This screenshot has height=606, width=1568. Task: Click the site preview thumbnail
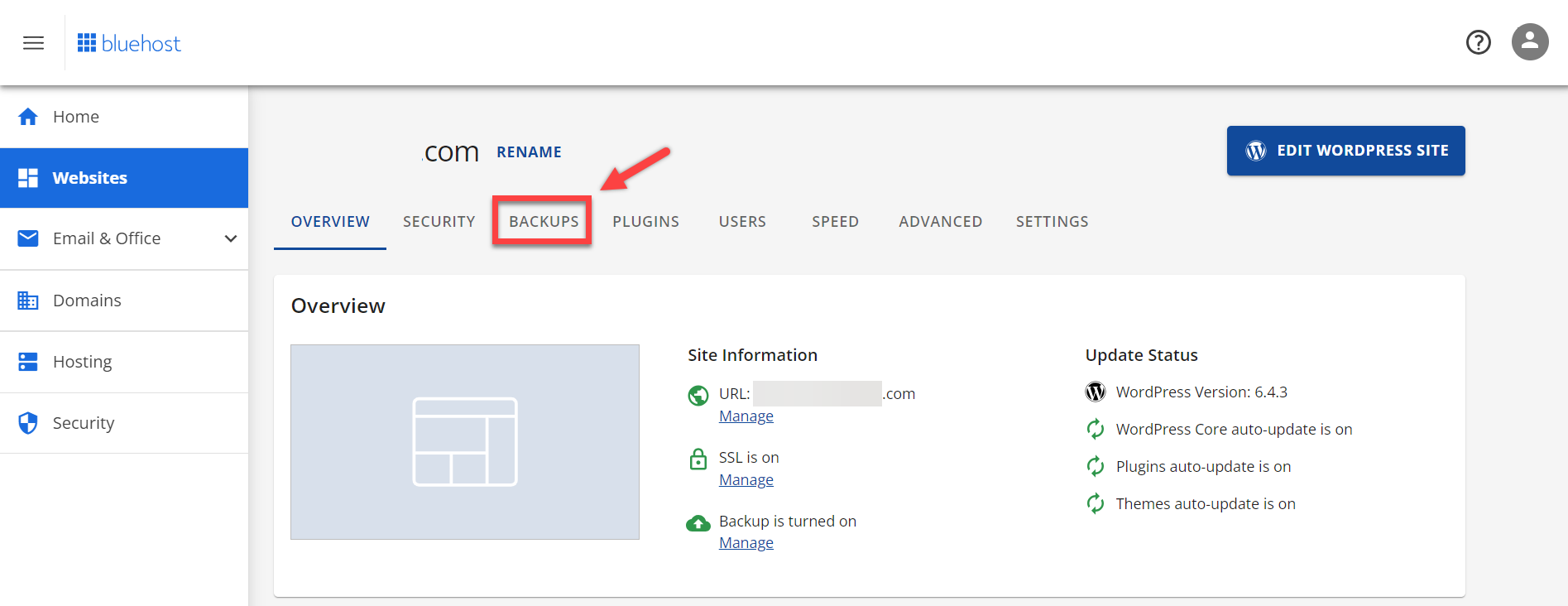pyautogui.click(x=465, y=442)
